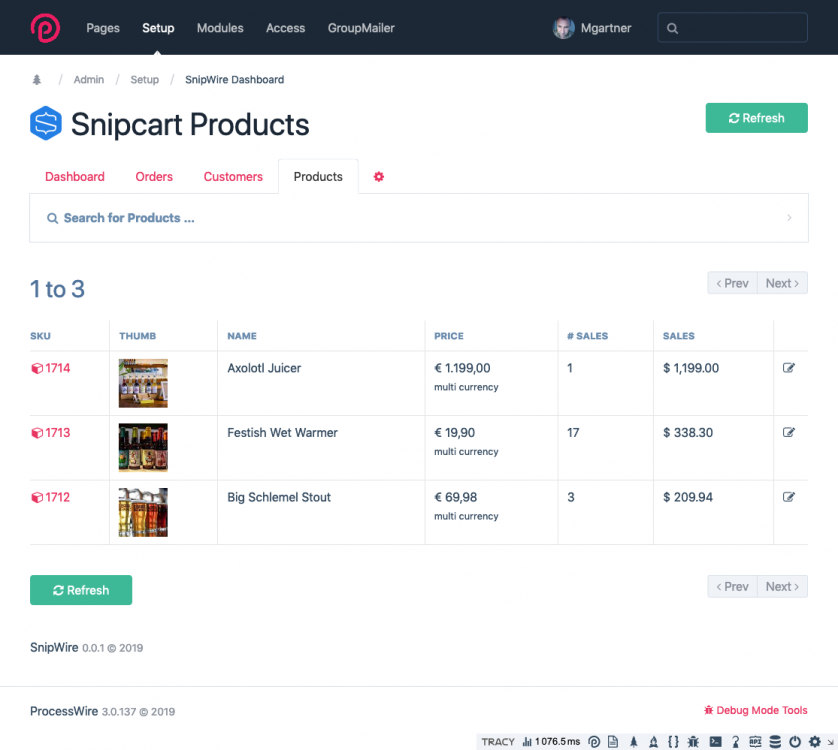Screen dimensions: 838x750
Task: Open Debug Mode Tools link
Action: 755,710
